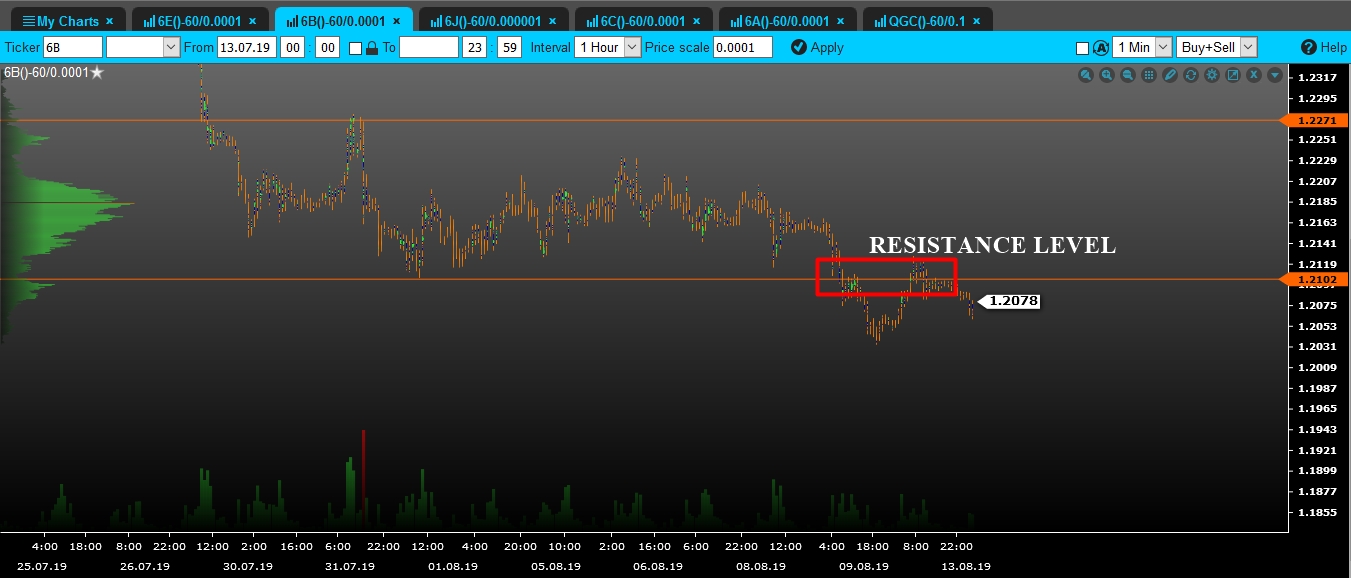Click the Price scale input field
The width and height of the screenshot is (1351, 578).
pos(743,47)
